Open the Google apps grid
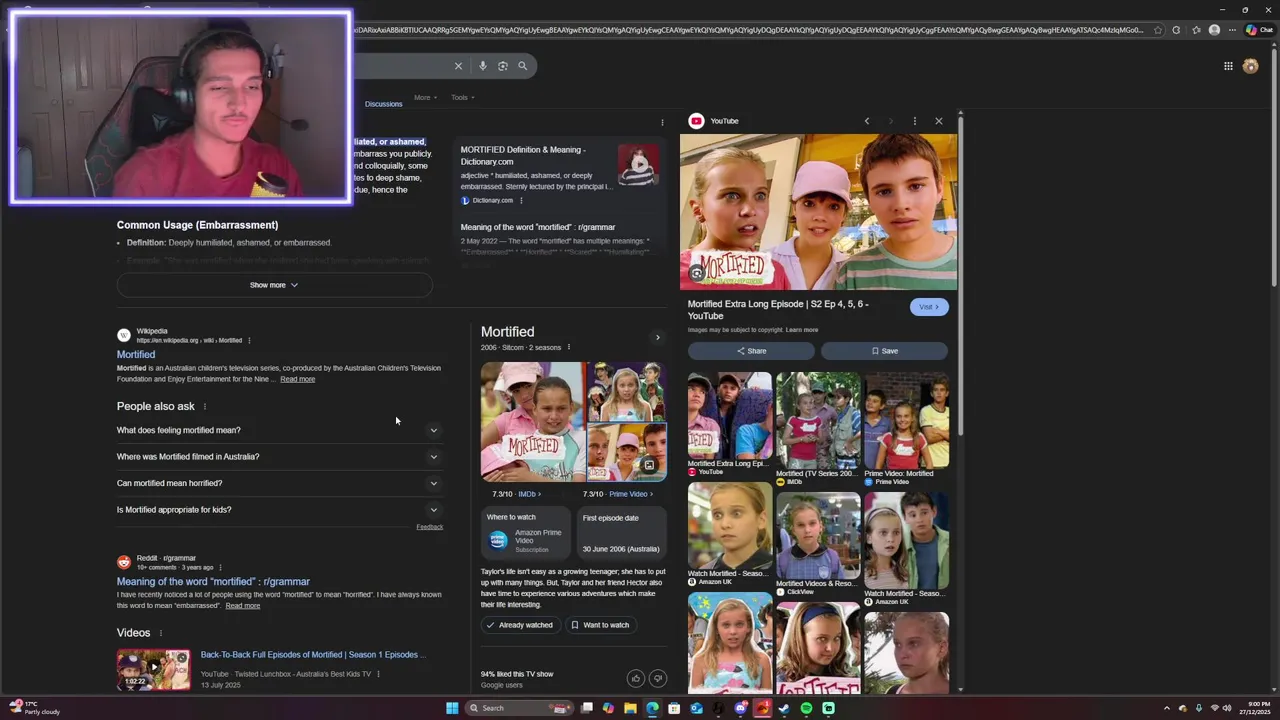The image size is (1280, 720). click(1228, 66)
